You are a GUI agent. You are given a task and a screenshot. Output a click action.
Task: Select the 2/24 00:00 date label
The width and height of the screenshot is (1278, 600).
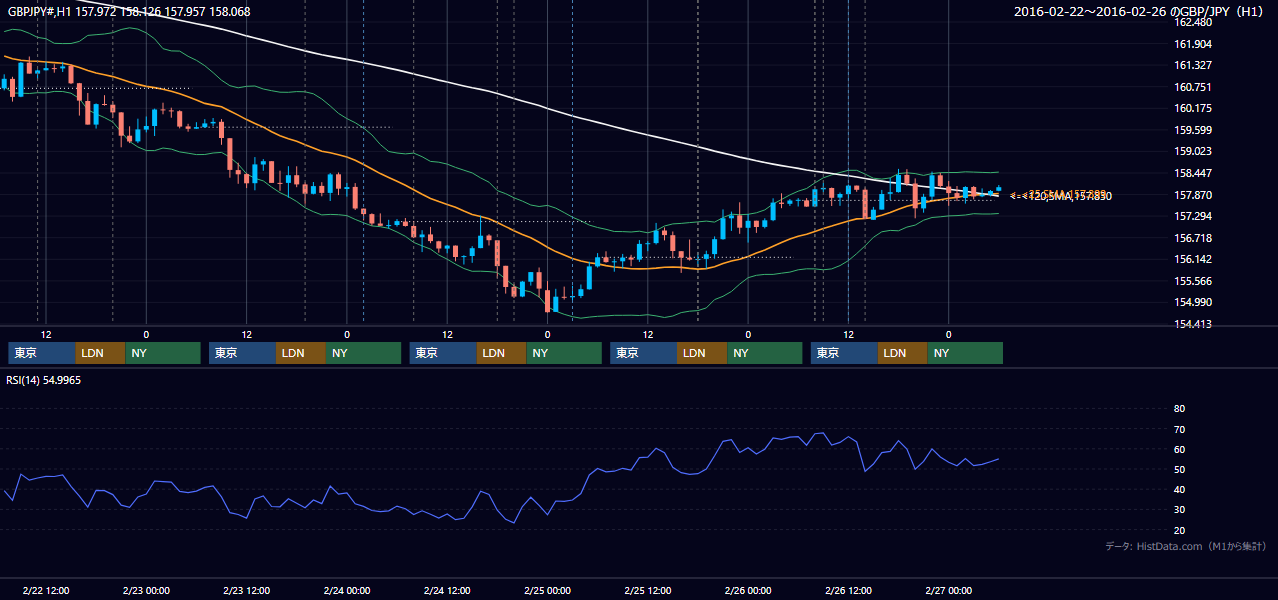pos(347,590)
